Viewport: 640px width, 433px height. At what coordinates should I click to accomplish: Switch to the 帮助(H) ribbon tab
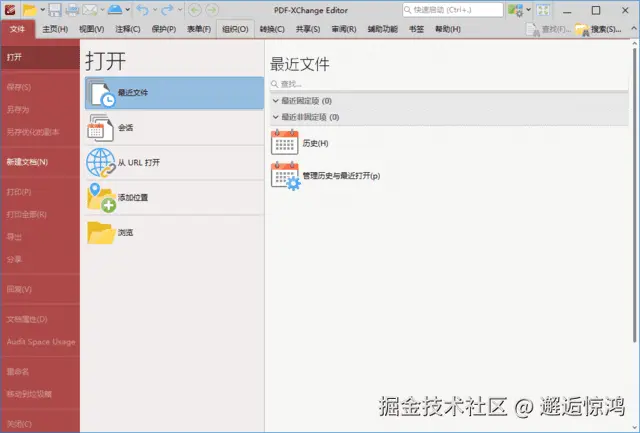[x=448, y=29]
